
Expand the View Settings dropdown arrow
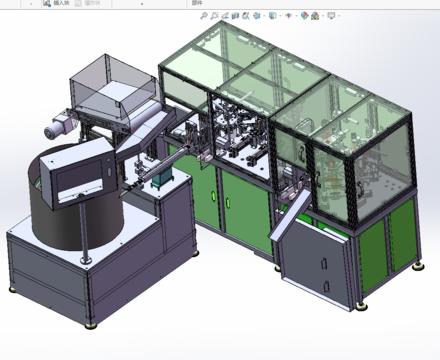tap(339, 16)
